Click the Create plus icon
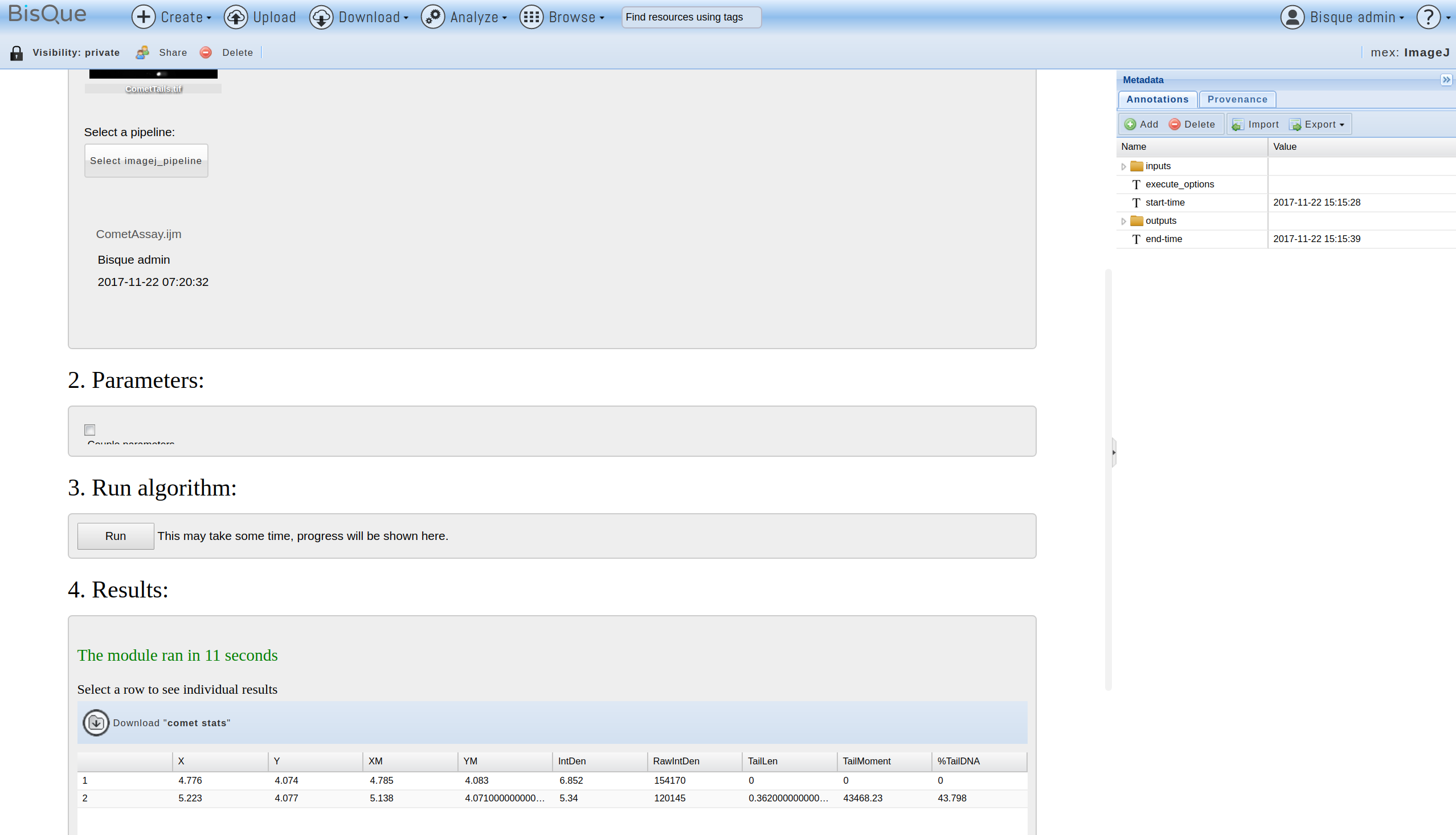1456x835 pixels. pos(144,17)
